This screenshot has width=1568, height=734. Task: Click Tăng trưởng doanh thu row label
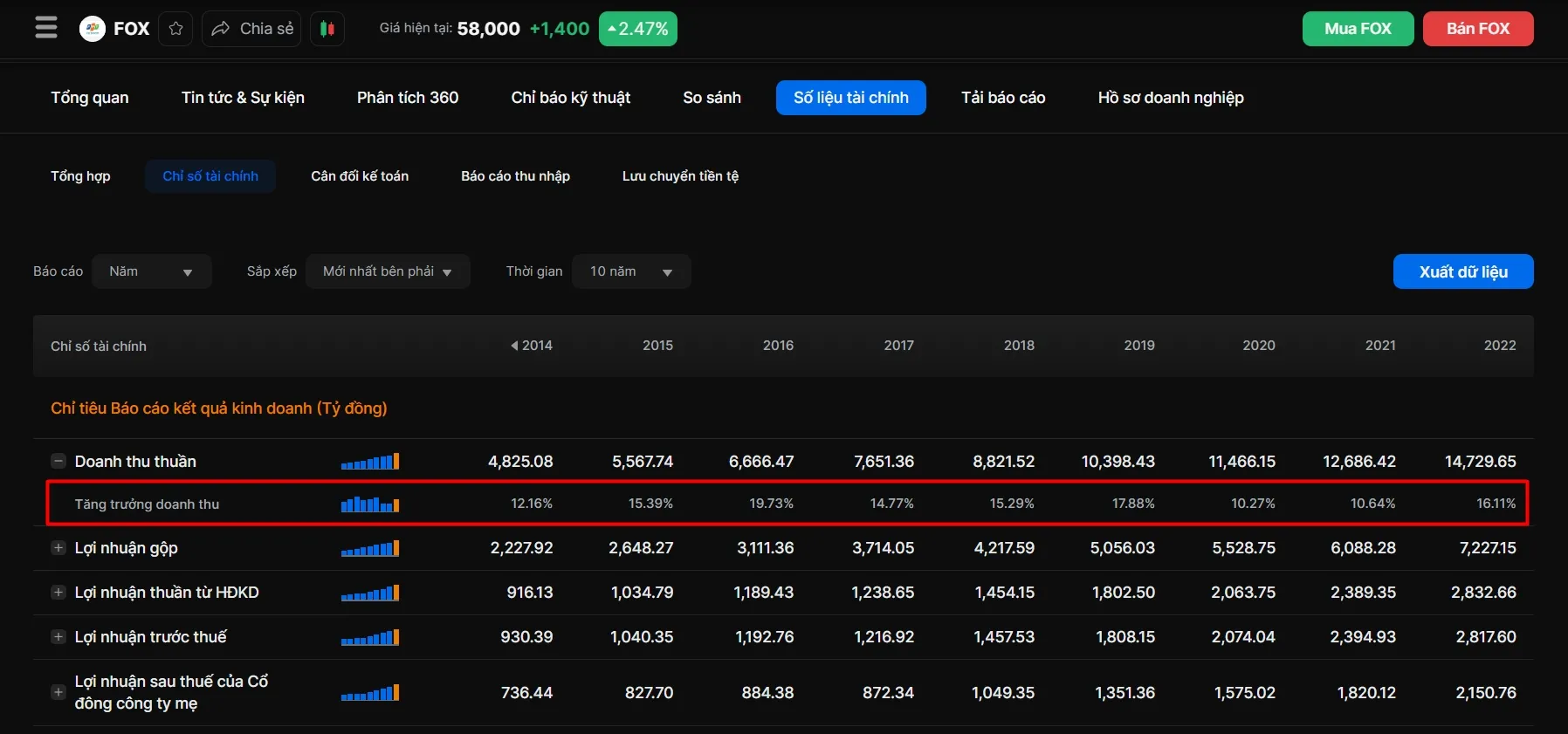point(147,504)
